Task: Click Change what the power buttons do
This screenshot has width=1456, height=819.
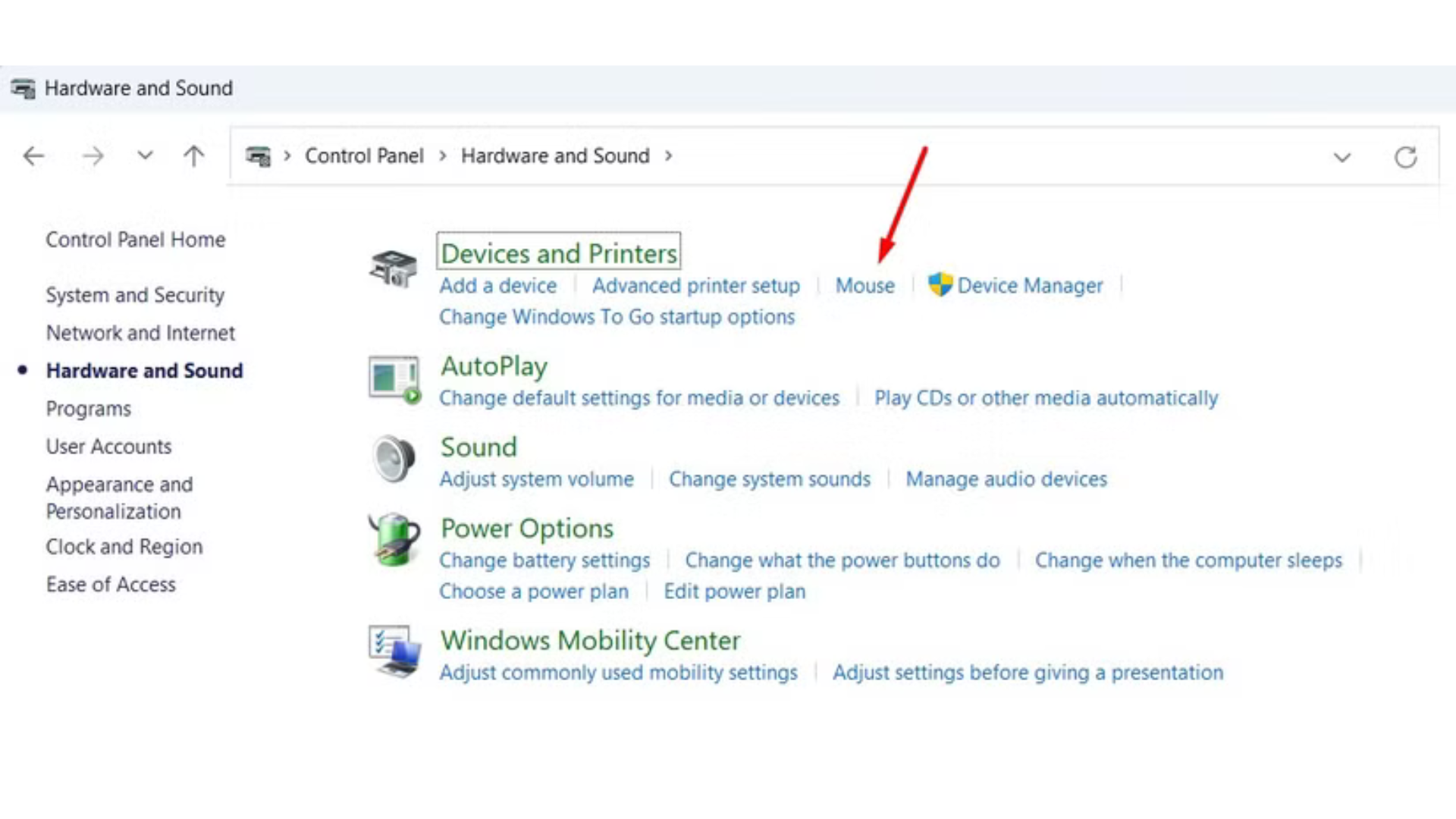Action: coord(842,560)
